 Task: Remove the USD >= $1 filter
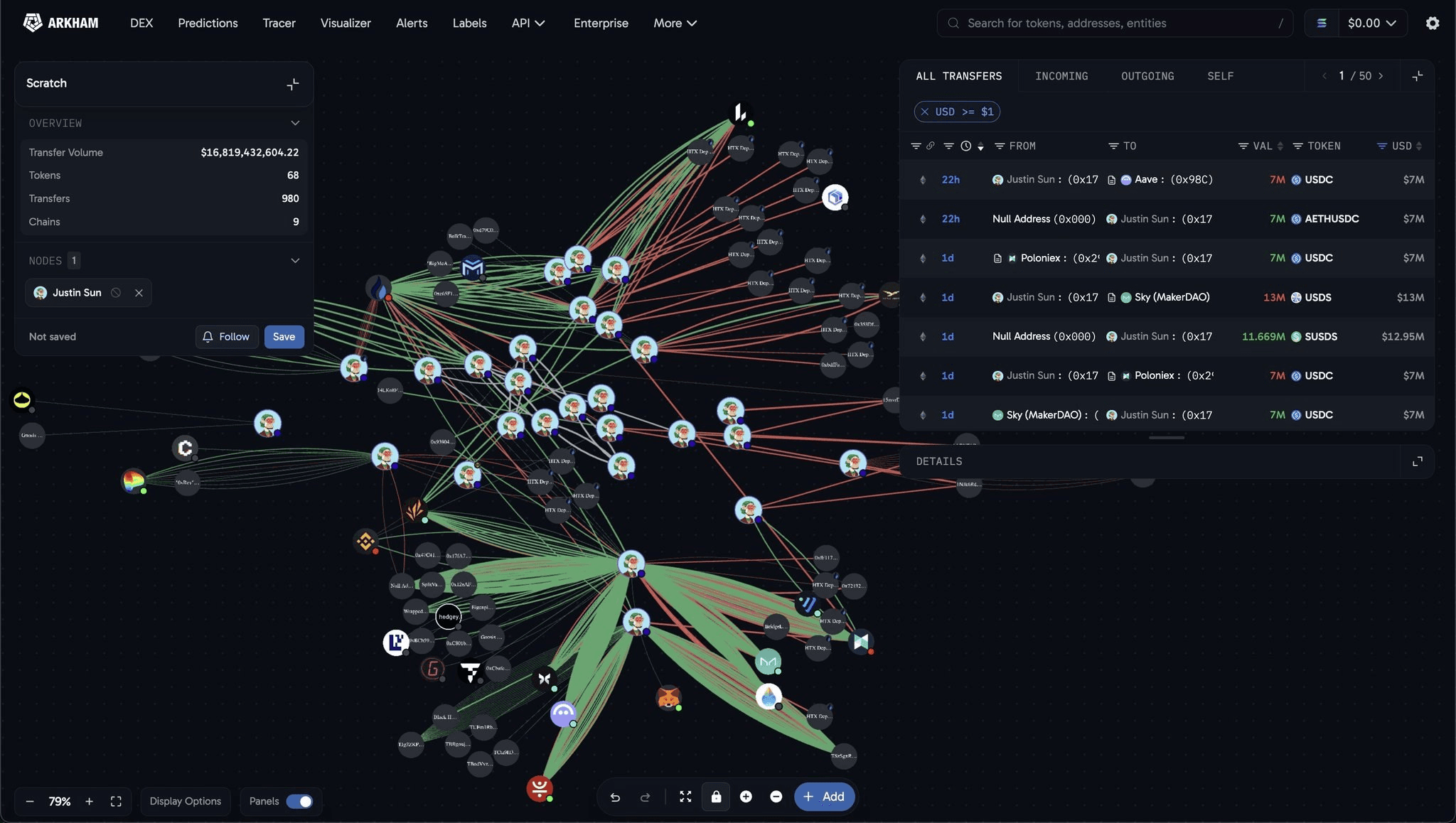point(925,112)
